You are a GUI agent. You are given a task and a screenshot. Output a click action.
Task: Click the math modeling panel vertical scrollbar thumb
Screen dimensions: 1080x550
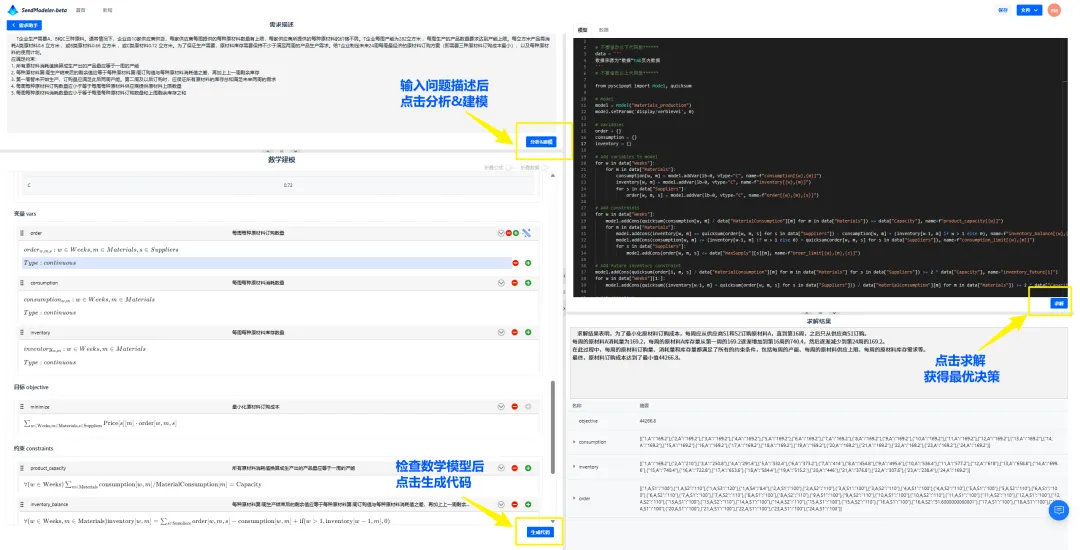pyautogui.click(x=552, y=427)
